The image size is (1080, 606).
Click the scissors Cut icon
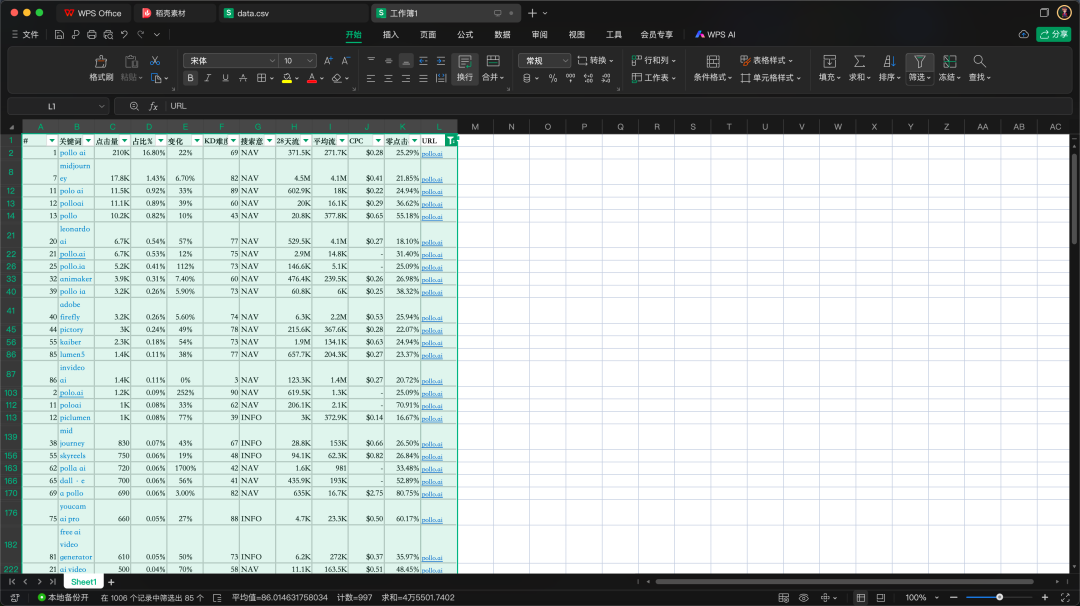tap(155, 61)
